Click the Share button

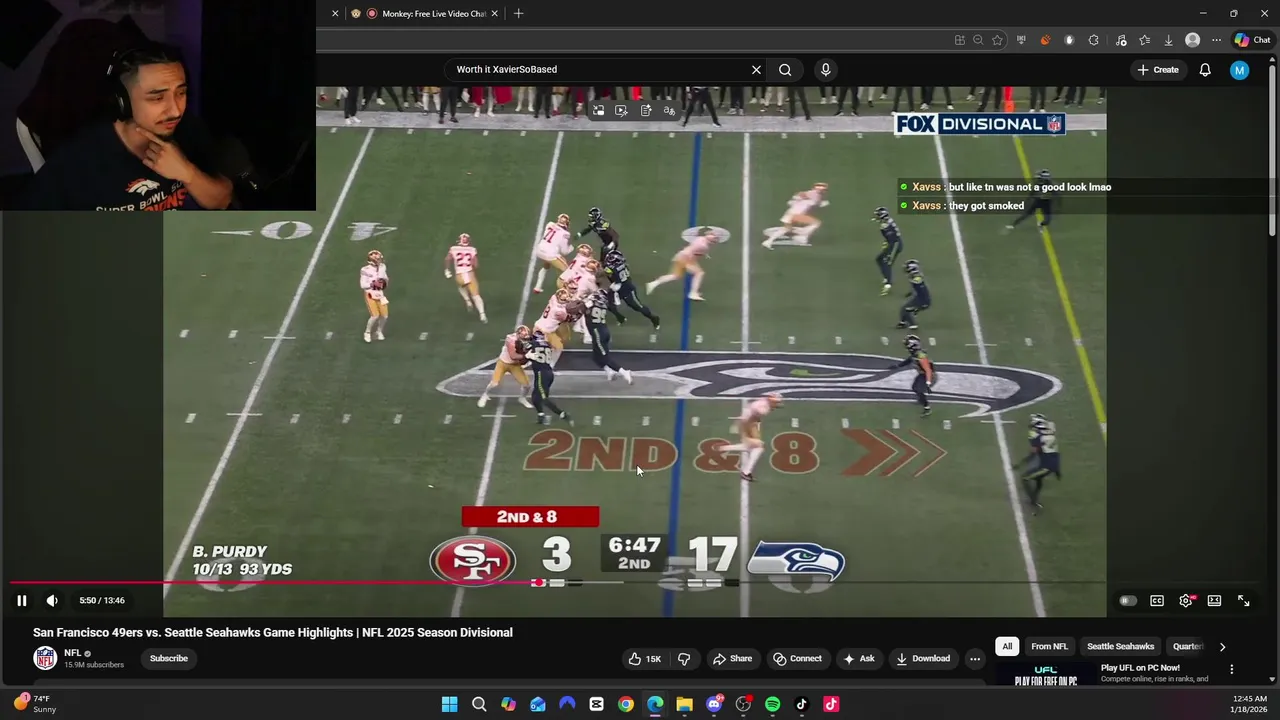tap(732, 659)
